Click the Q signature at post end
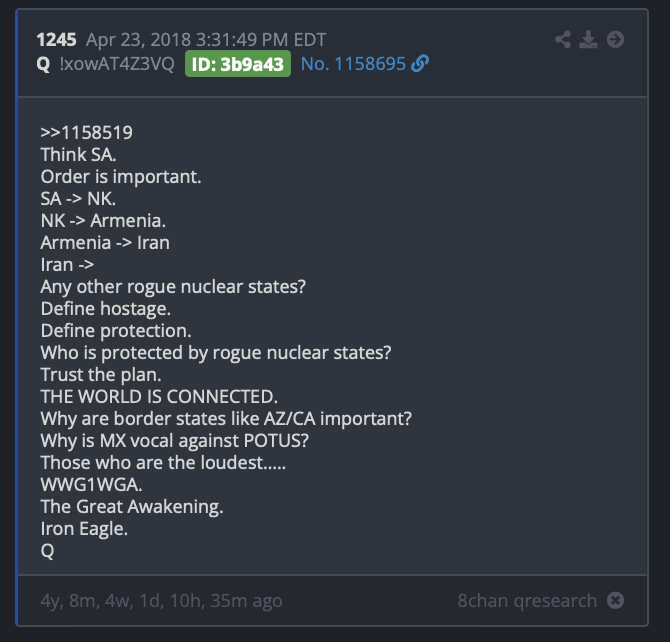The height and width of the screenshot is (642, 670). tap(47, 551)
